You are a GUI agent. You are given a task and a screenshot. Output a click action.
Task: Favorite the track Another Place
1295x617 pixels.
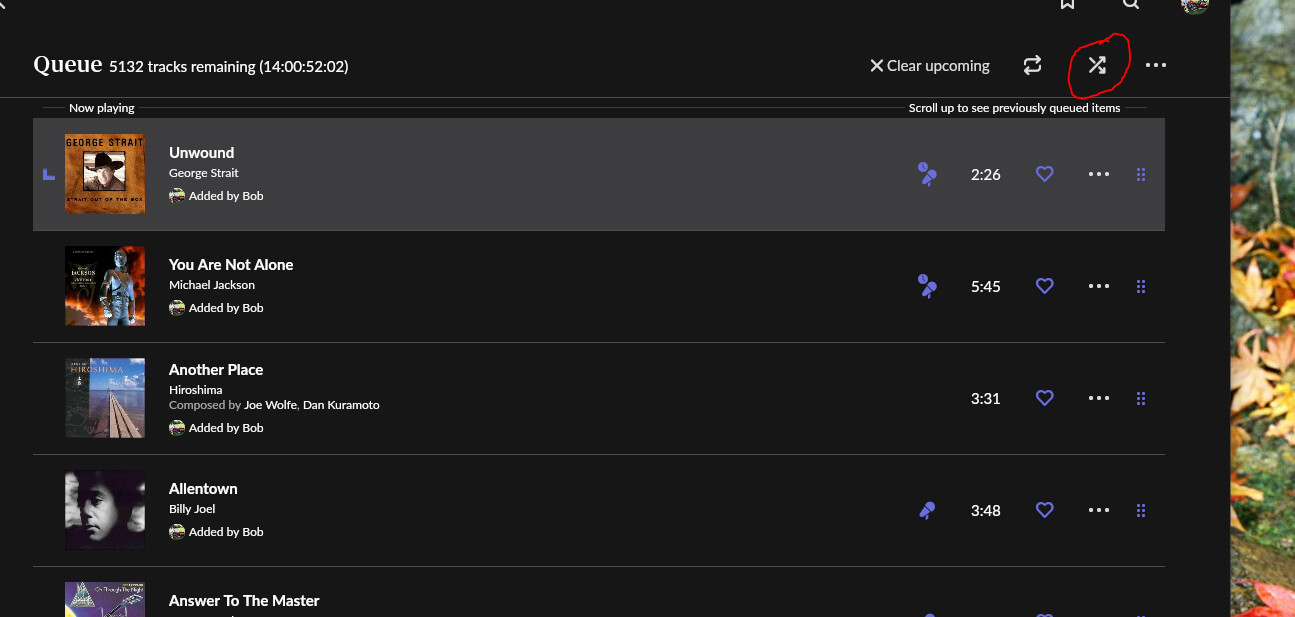tap(1045, 398)
